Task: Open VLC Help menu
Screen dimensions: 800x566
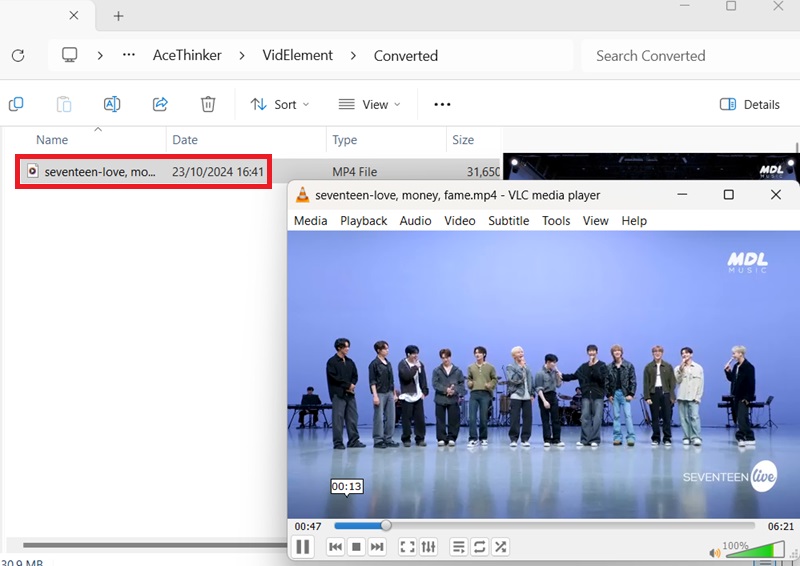Action: coord(634,220)
